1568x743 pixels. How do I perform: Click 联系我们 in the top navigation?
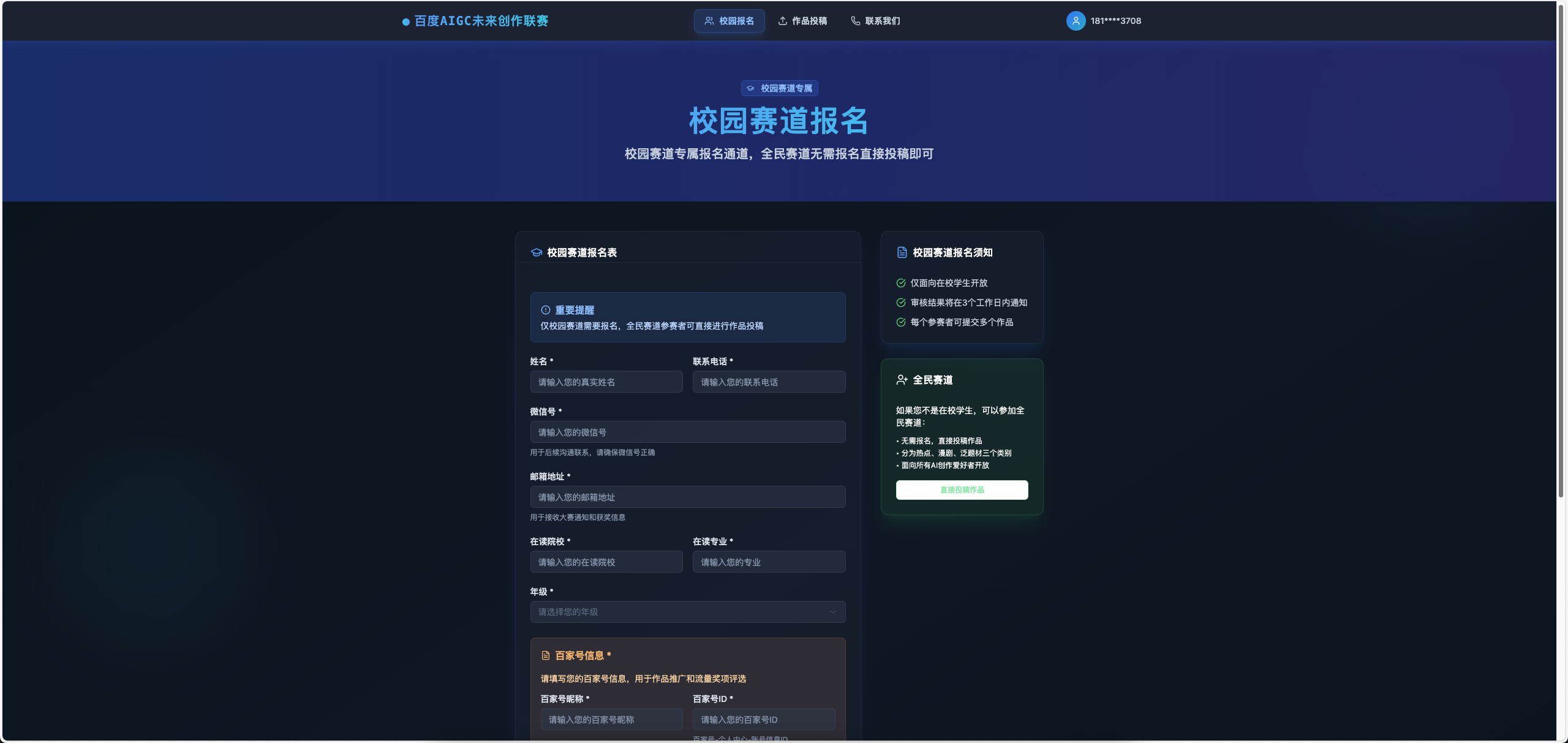881,20
